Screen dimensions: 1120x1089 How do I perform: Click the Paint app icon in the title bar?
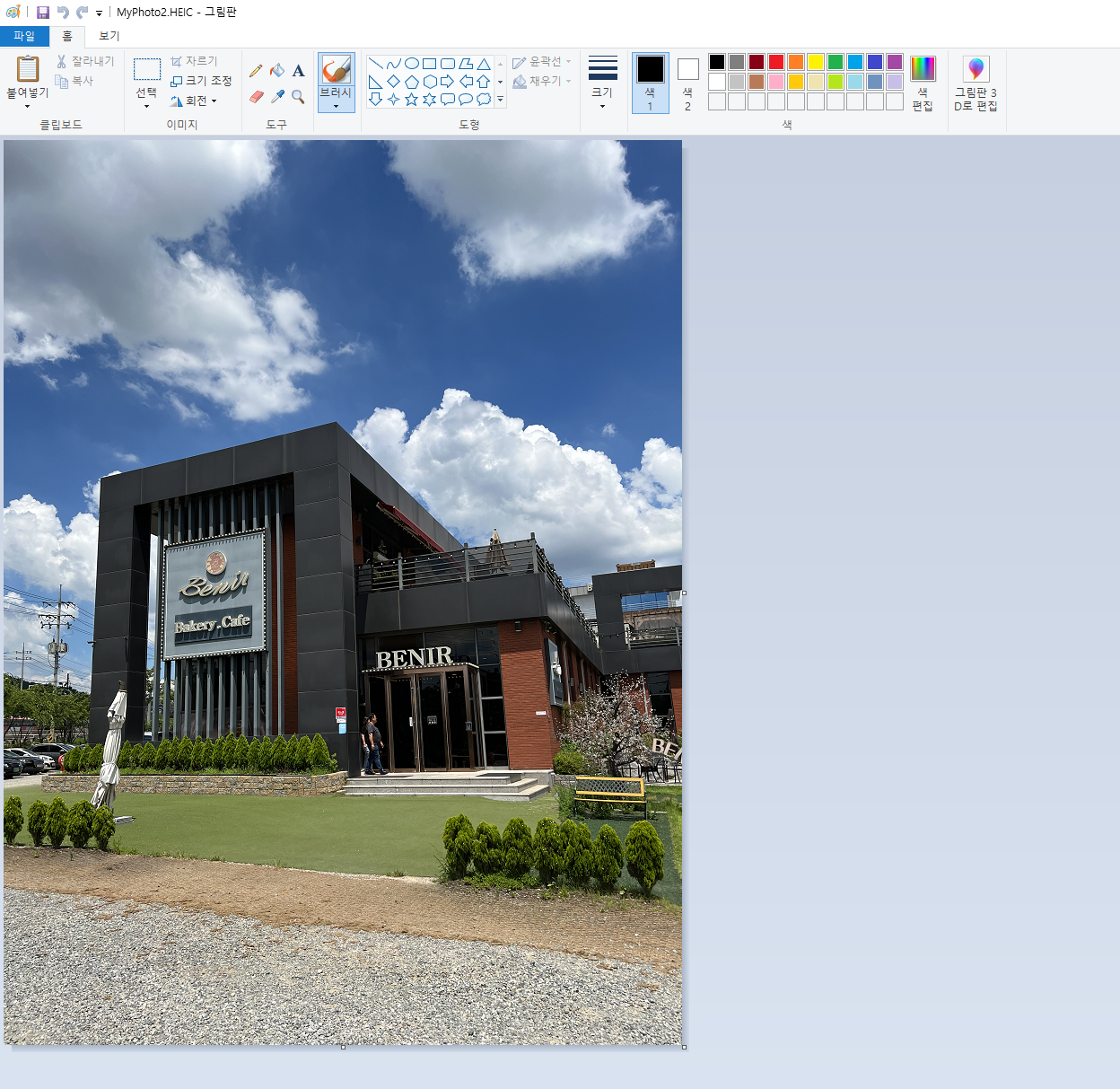13,13
